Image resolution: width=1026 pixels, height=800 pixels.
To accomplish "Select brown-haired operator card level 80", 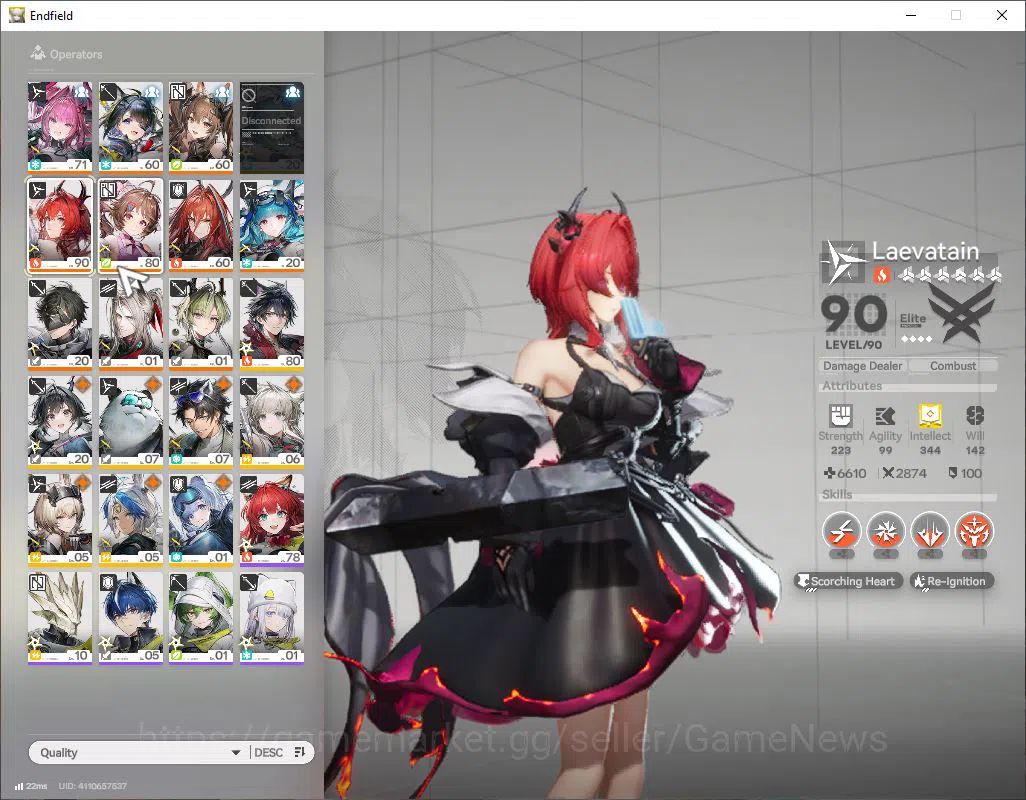I will pos(130,225).
